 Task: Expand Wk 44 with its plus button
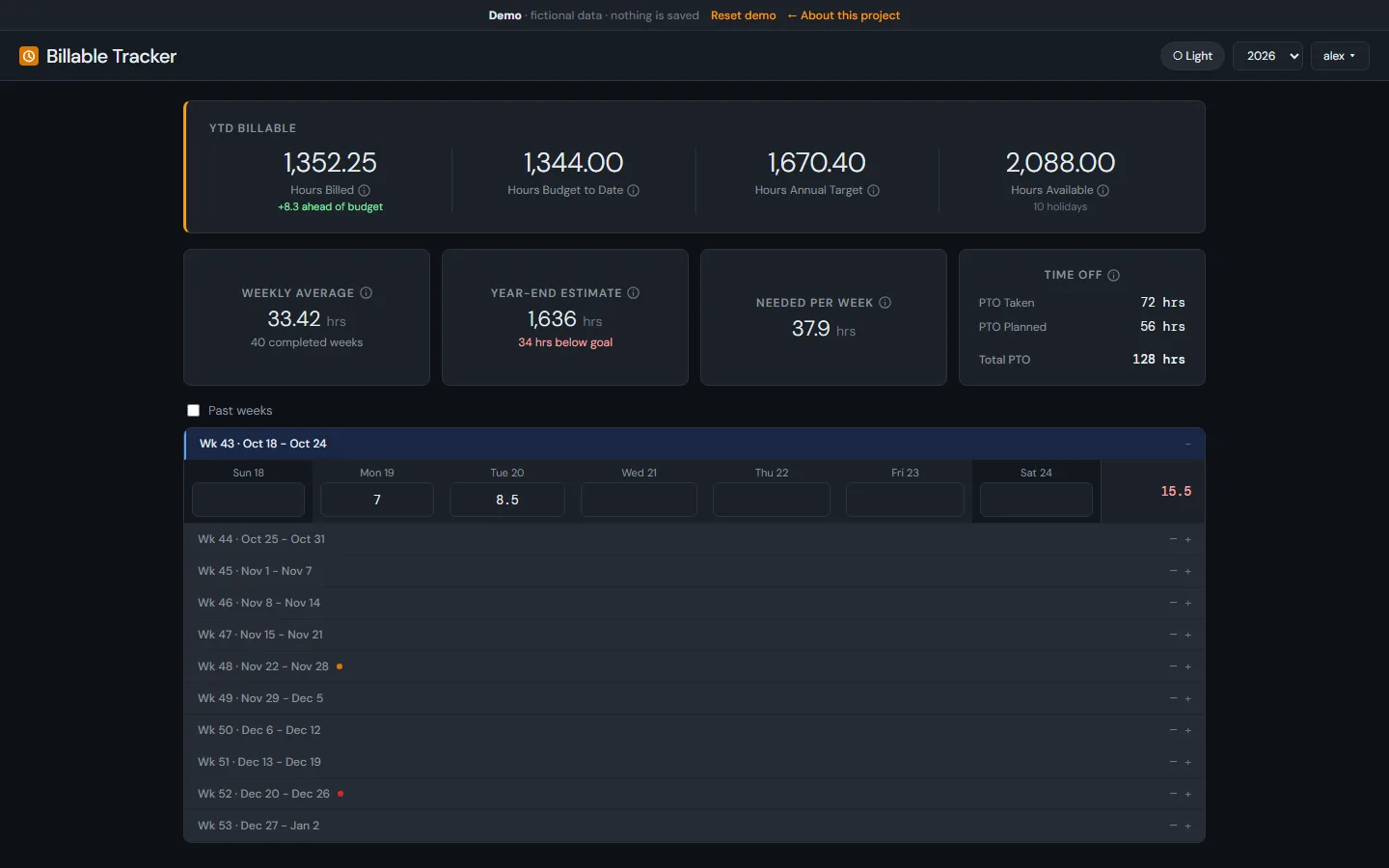tap(1188, 539)
